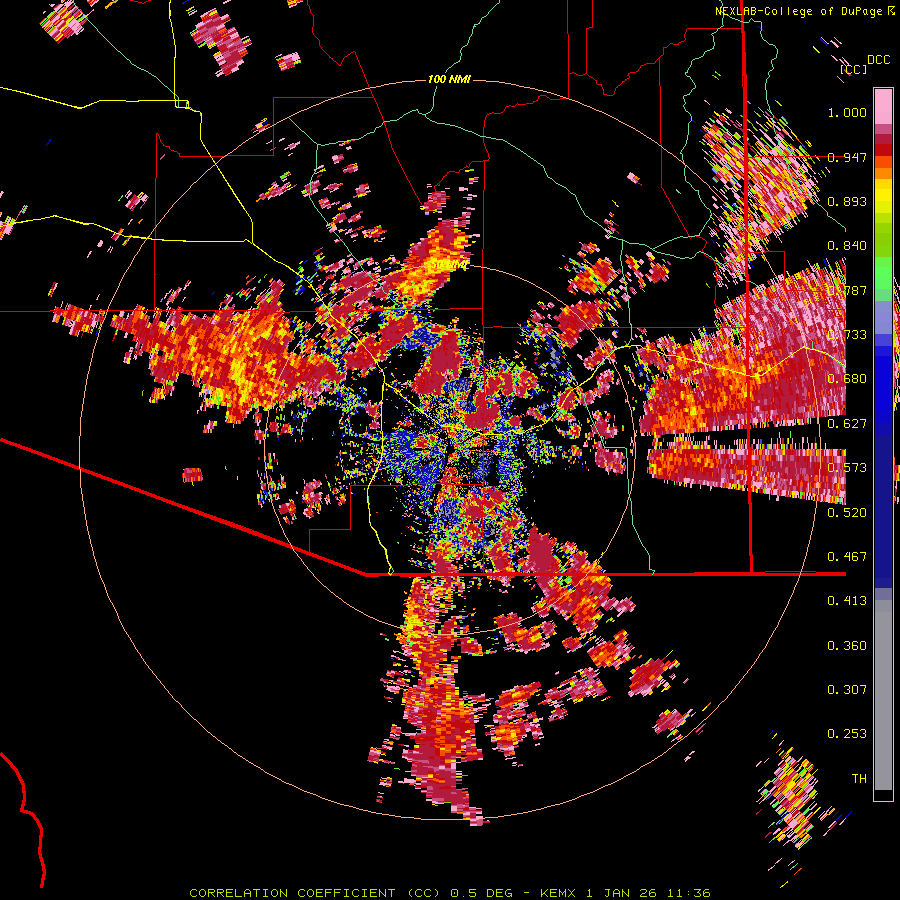Viewport: 900px width, 900px height.
Task: Click the 0.893 legend value
Action: click(x=847, y=201)
